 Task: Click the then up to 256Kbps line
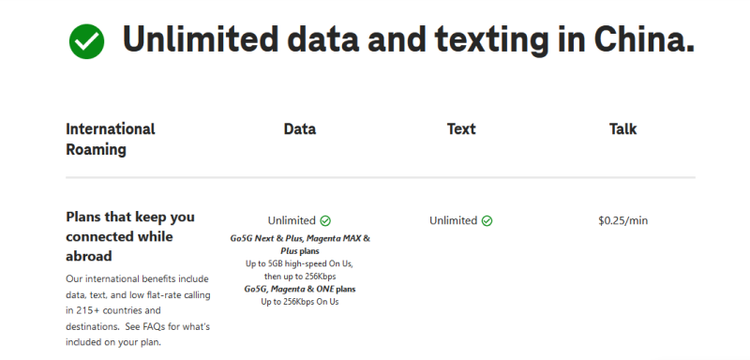tap(300, 276)
